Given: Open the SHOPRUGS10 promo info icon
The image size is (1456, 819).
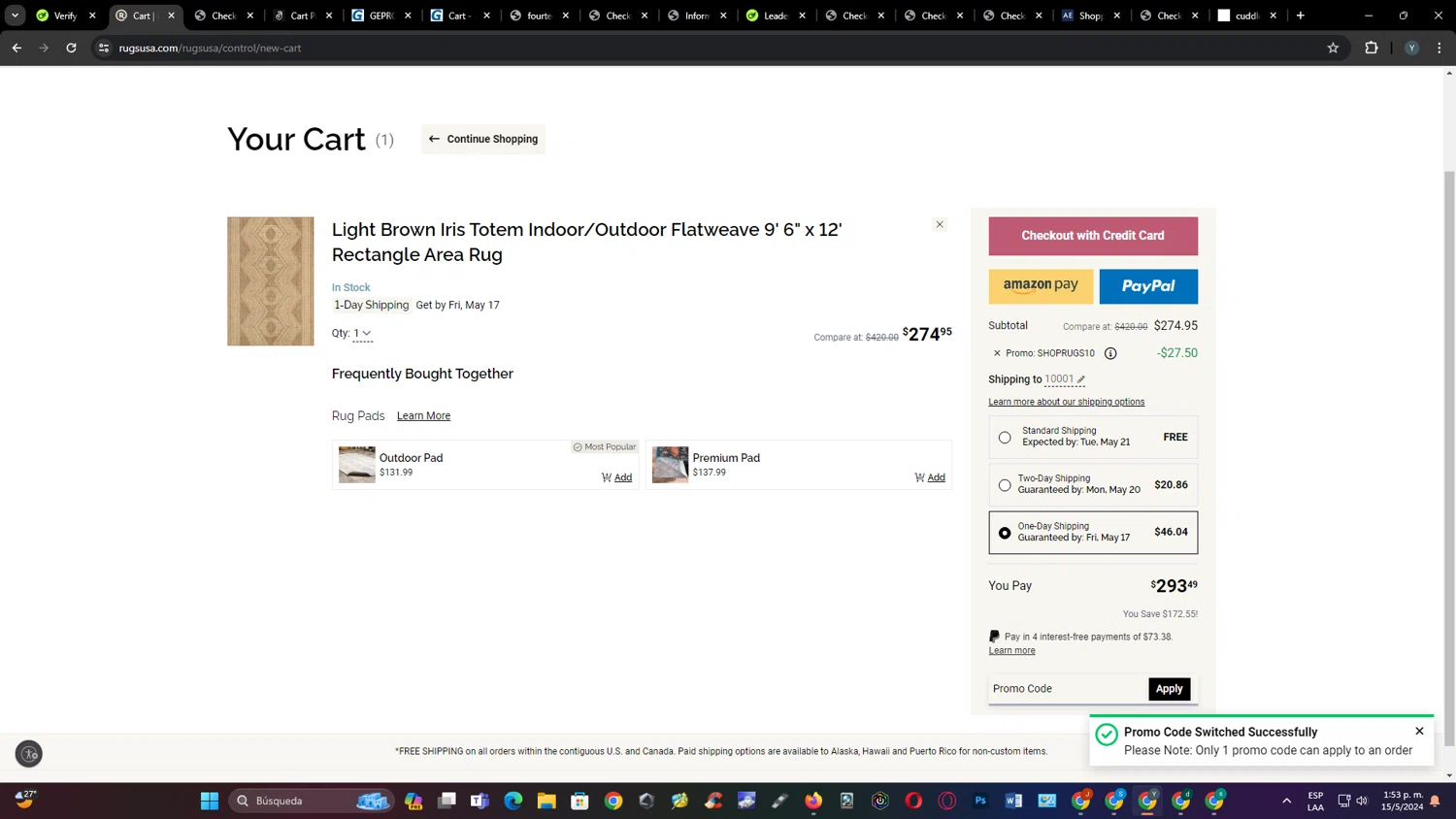Looking at the screenshot, I should (x=1110, y=353).
